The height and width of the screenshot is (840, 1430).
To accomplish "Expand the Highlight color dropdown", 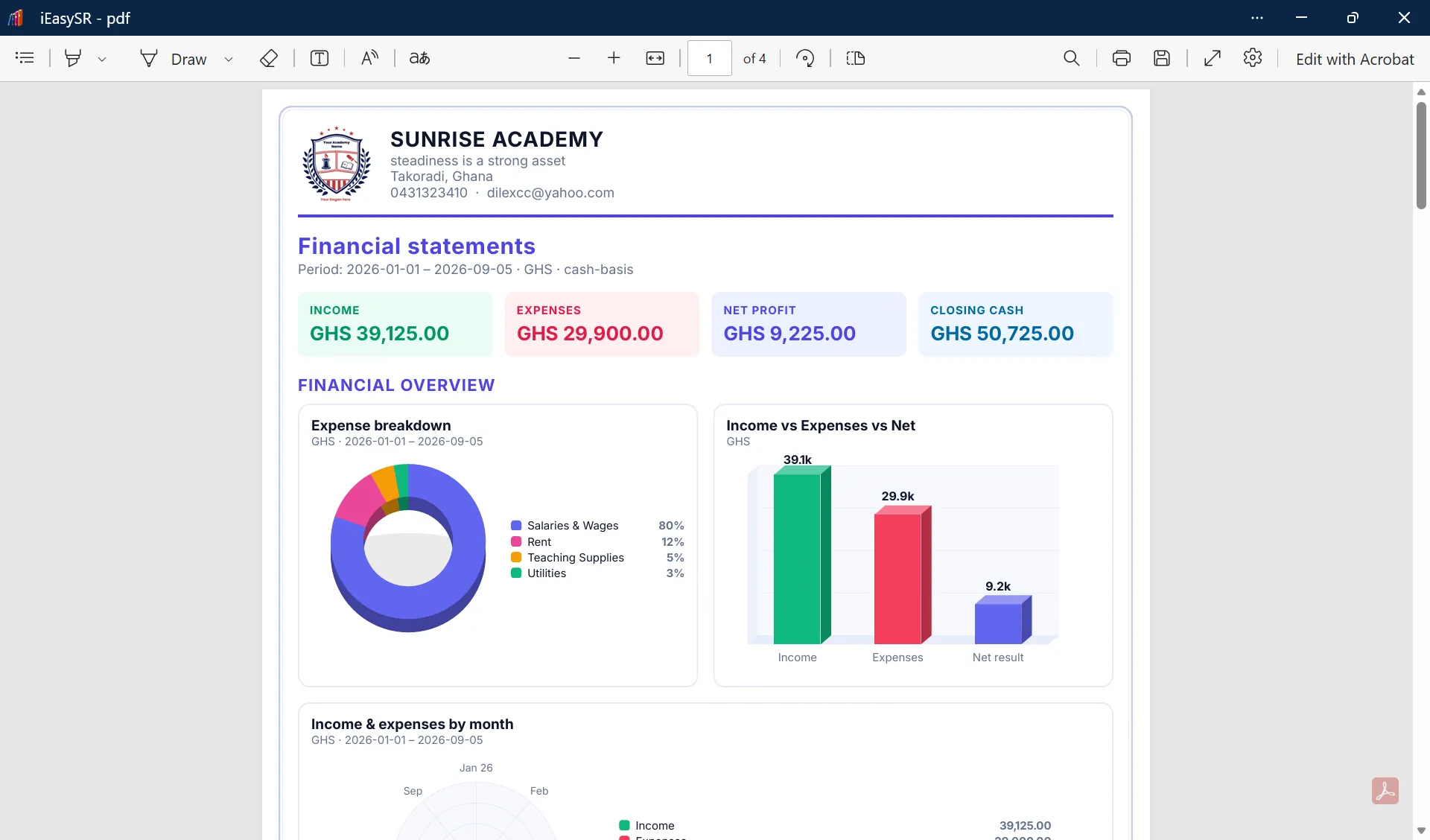I will [x=102, y=59].
